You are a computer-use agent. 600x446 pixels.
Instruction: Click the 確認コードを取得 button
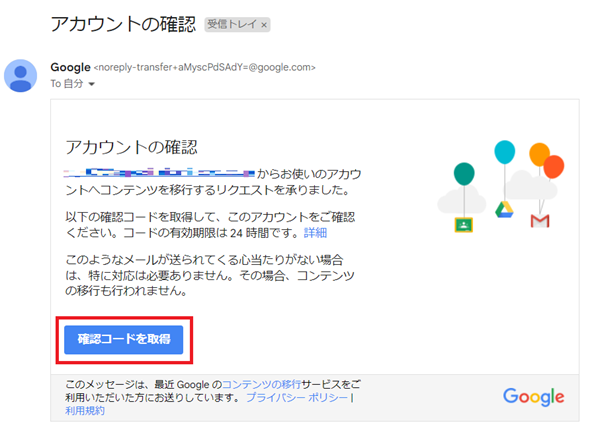tap(123, 339)
